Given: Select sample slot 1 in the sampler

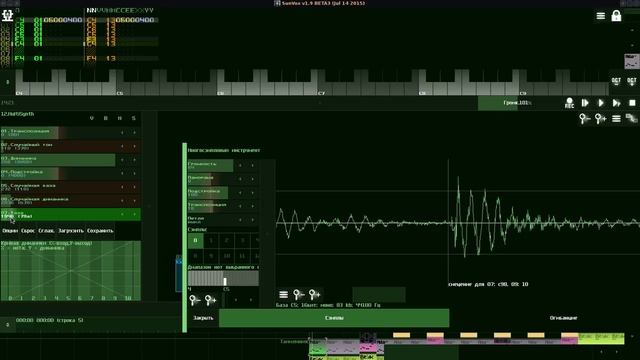Looking at the screenshot, I should point(211,240).
